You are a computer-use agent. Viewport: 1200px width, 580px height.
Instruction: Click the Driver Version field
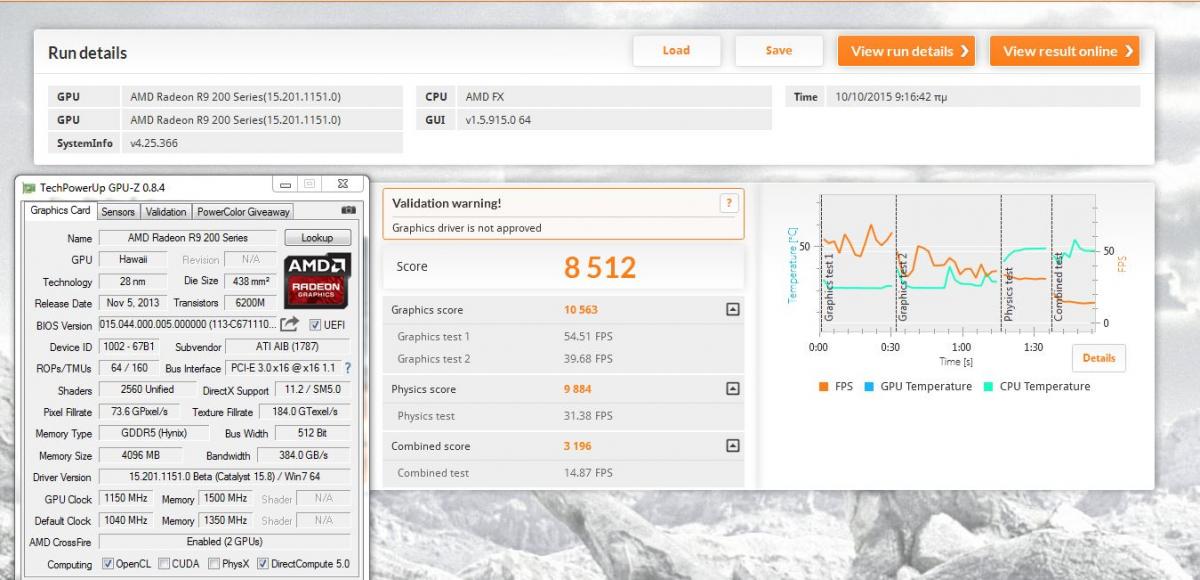[225, 477]
